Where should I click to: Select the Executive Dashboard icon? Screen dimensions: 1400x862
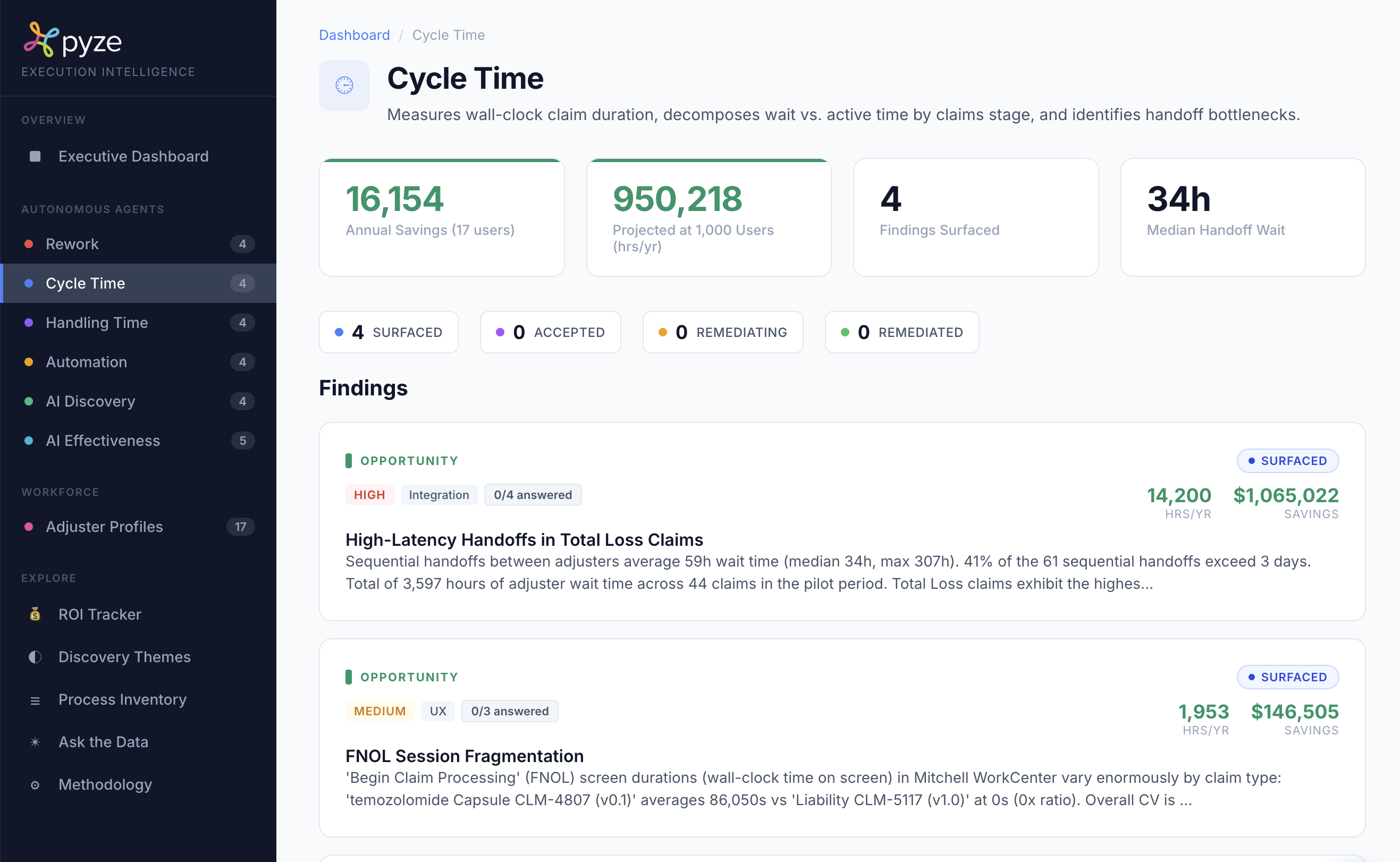click(x=35, y=156)
